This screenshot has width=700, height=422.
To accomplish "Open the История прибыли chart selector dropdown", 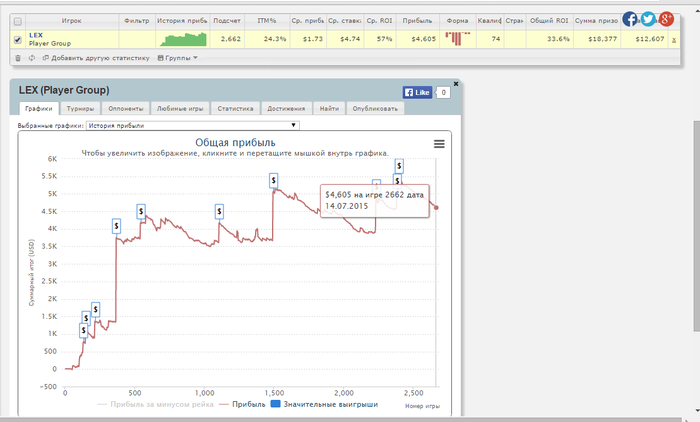I will [192, 125].
